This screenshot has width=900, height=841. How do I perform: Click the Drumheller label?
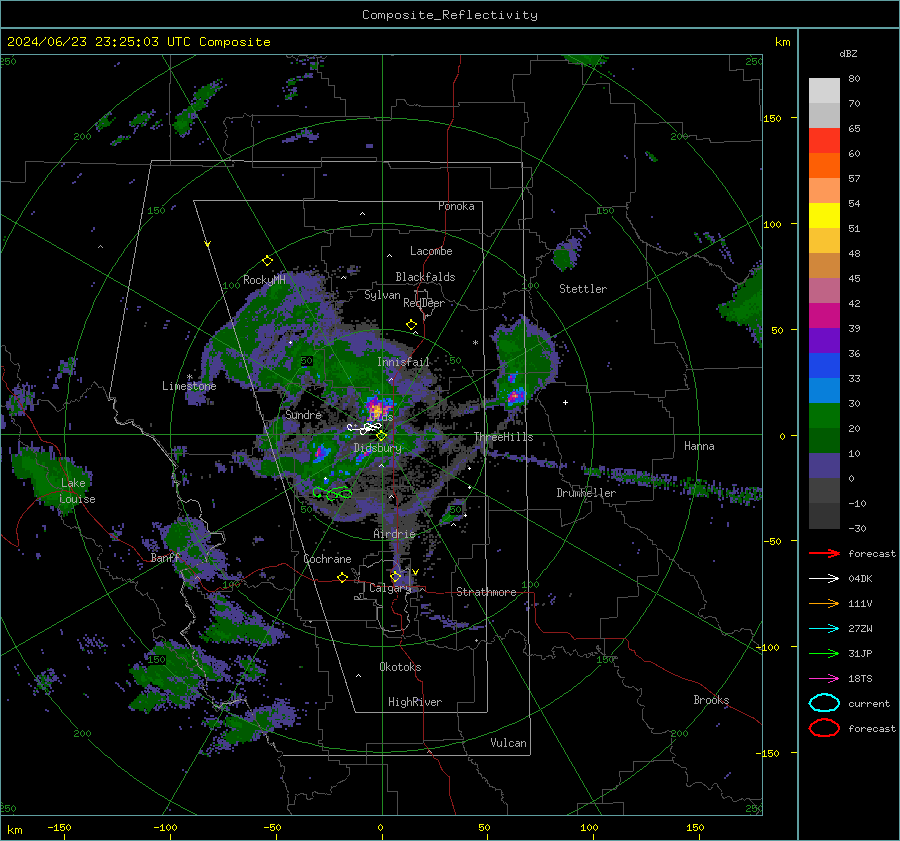point(586,493)
